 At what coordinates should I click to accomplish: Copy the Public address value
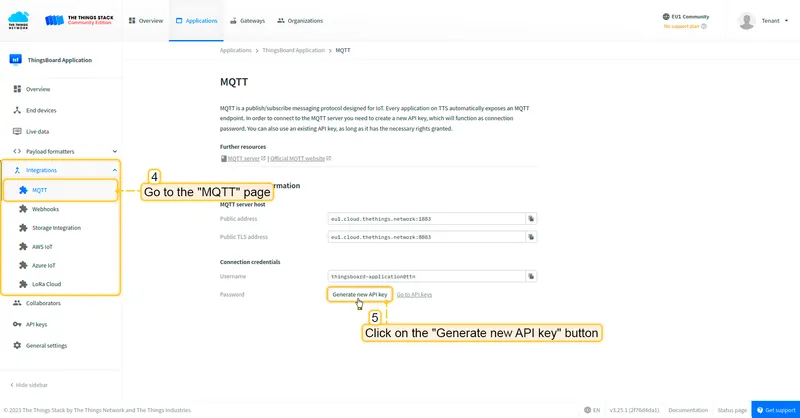[x=531, y=218]
